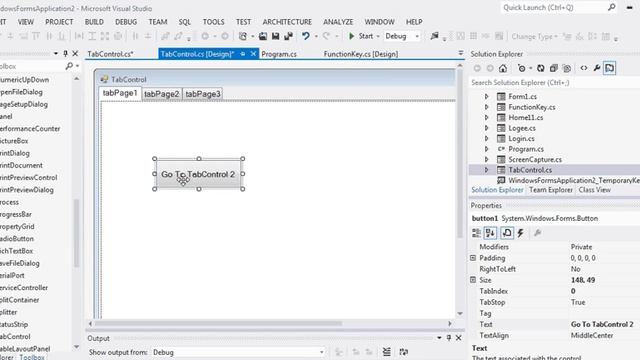Click the Save toolbar icon
The image size is (640, 360).
276,36
